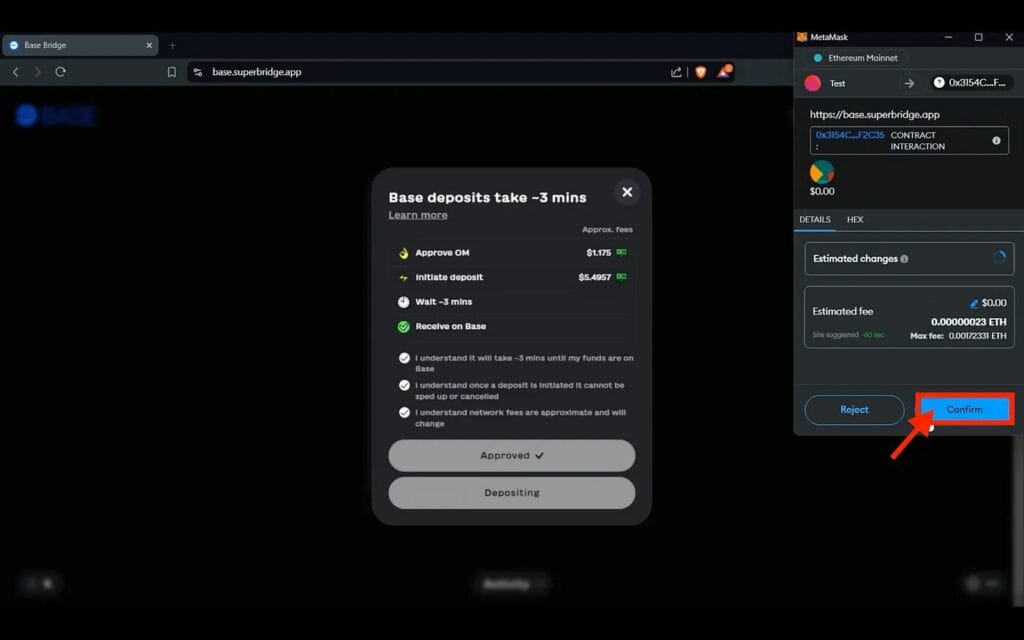The image size is (1024, 640).
Task: Toggle the 'funds take ~3 mins' checkbox
Action: [404, 358]
